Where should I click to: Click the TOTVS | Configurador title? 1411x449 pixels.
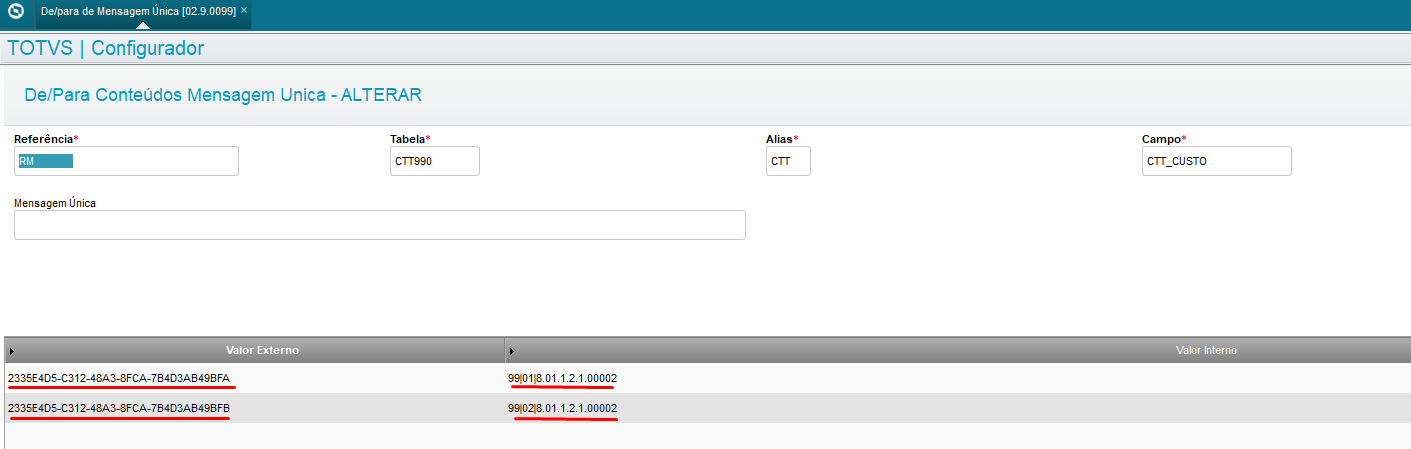(106, 48)
